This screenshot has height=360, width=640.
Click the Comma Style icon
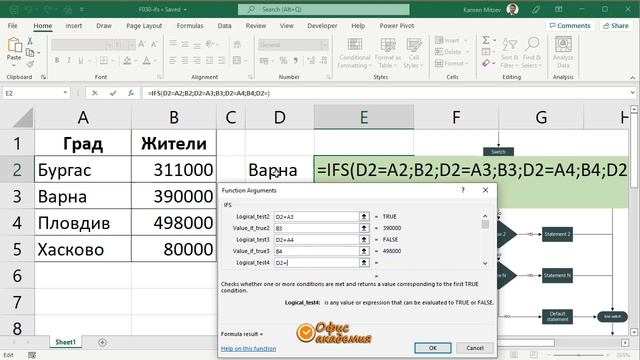[x=296, y=60]
